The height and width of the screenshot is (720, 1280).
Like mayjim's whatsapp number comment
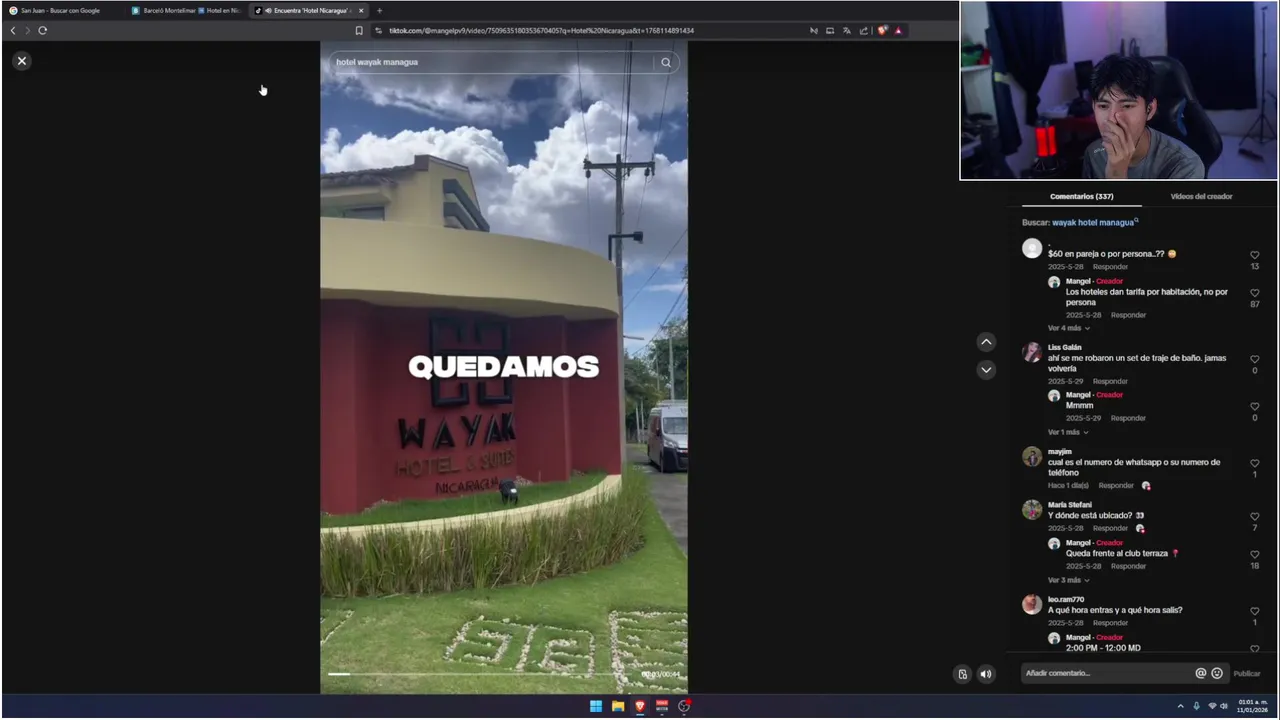[1255, 463]
